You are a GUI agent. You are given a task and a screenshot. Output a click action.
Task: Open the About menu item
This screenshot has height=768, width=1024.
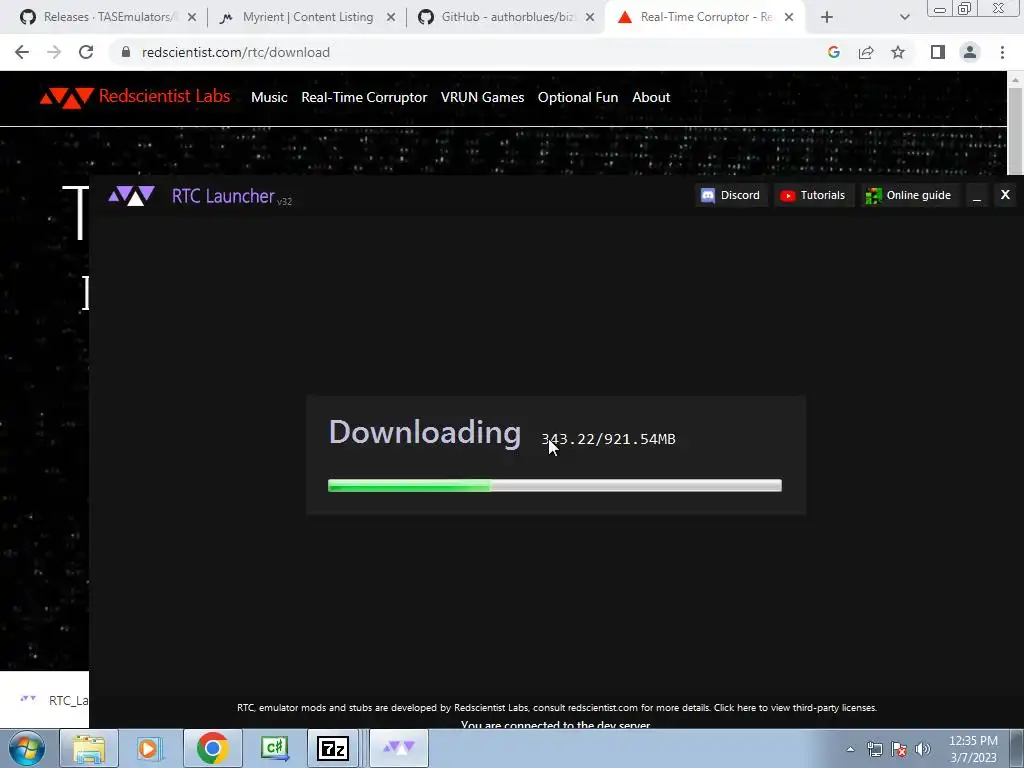point(650,97)
